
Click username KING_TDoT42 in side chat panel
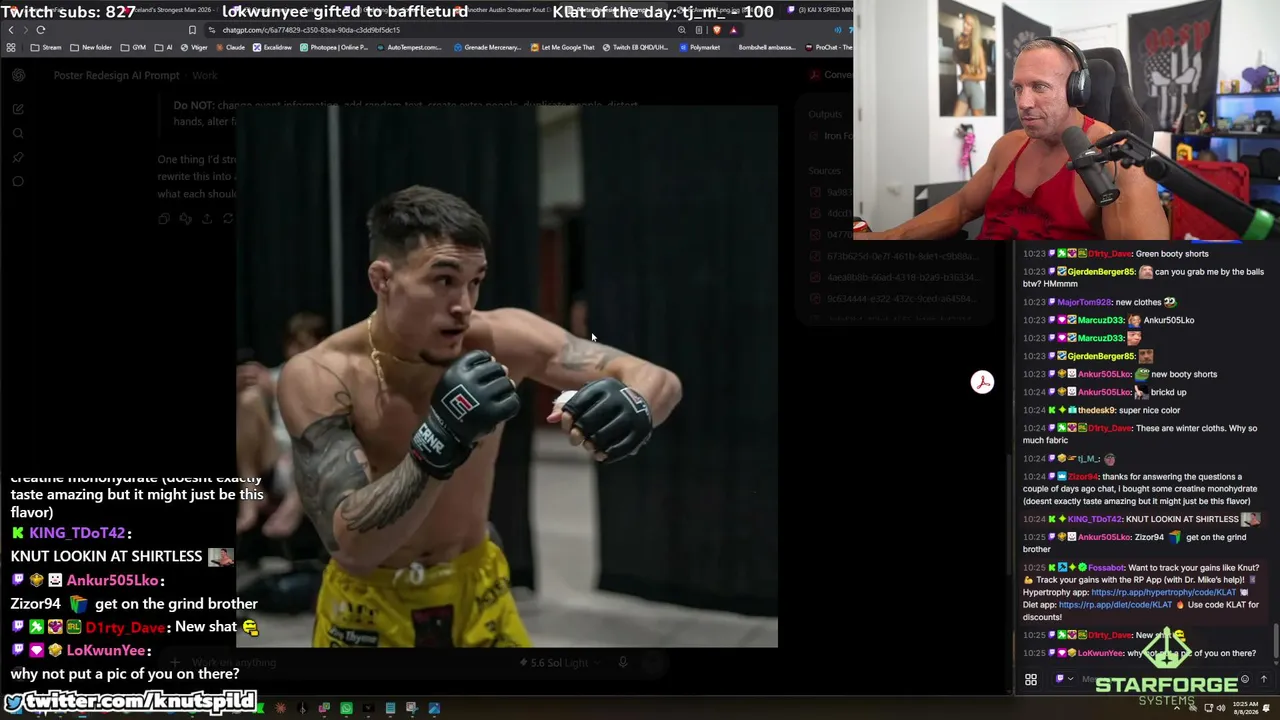click(1094, 519)
